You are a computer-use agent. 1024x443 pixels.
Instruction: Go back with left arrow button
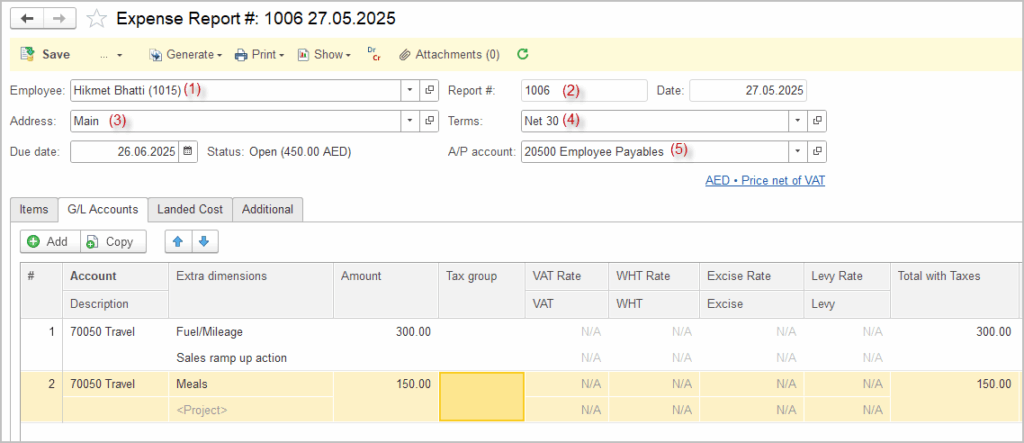point(27,18)
